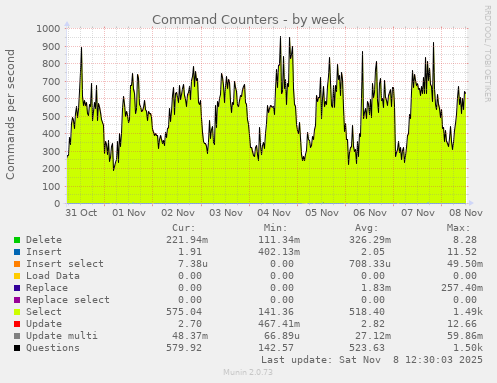Viewport: 497px width, 383px height.
Task: Click the Replace select legend label
Action: [x=68, y=300]
